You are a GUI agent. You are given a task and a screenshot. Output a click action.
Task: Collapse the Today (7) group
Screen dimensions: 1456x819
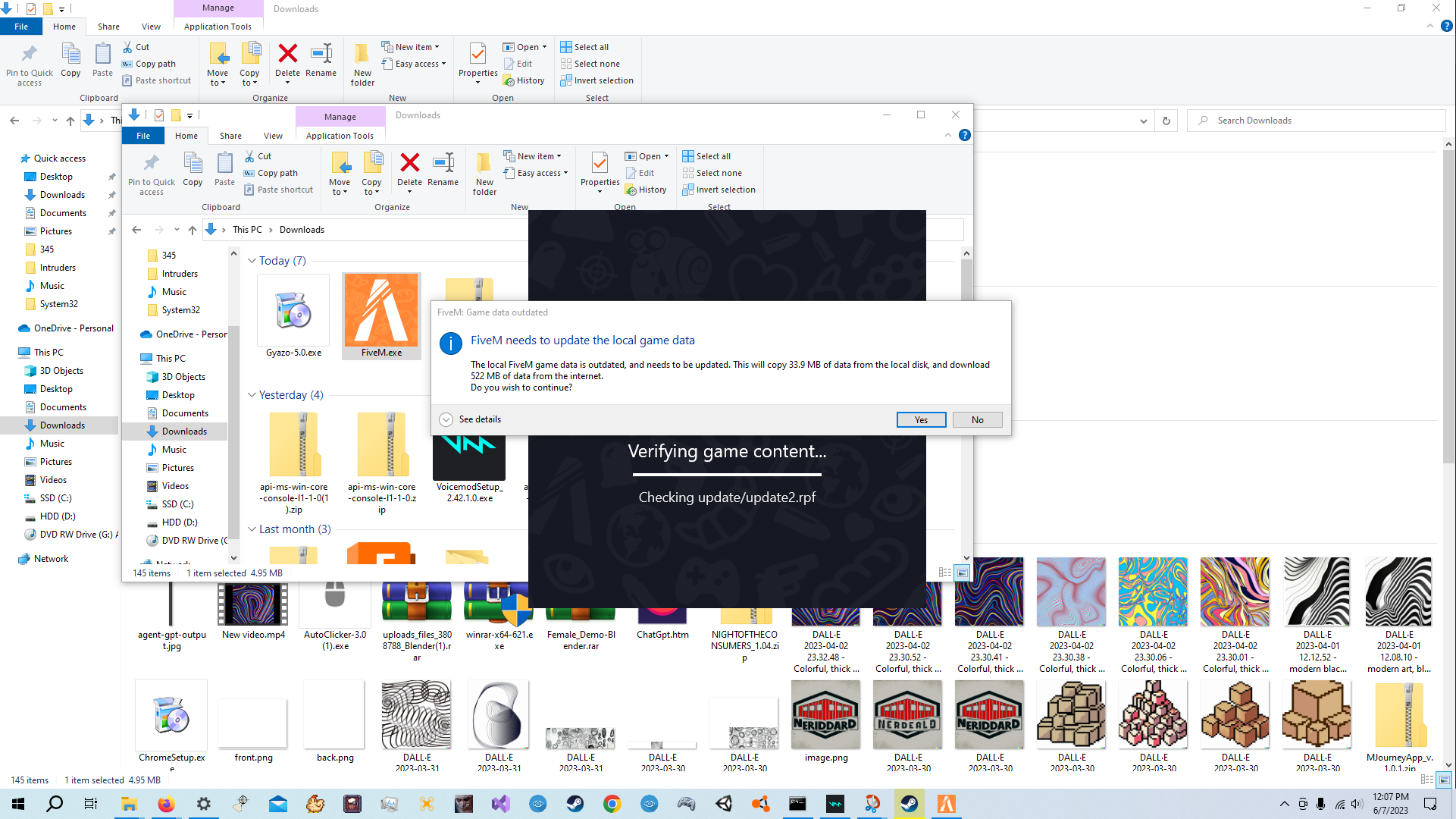(252, 261)
